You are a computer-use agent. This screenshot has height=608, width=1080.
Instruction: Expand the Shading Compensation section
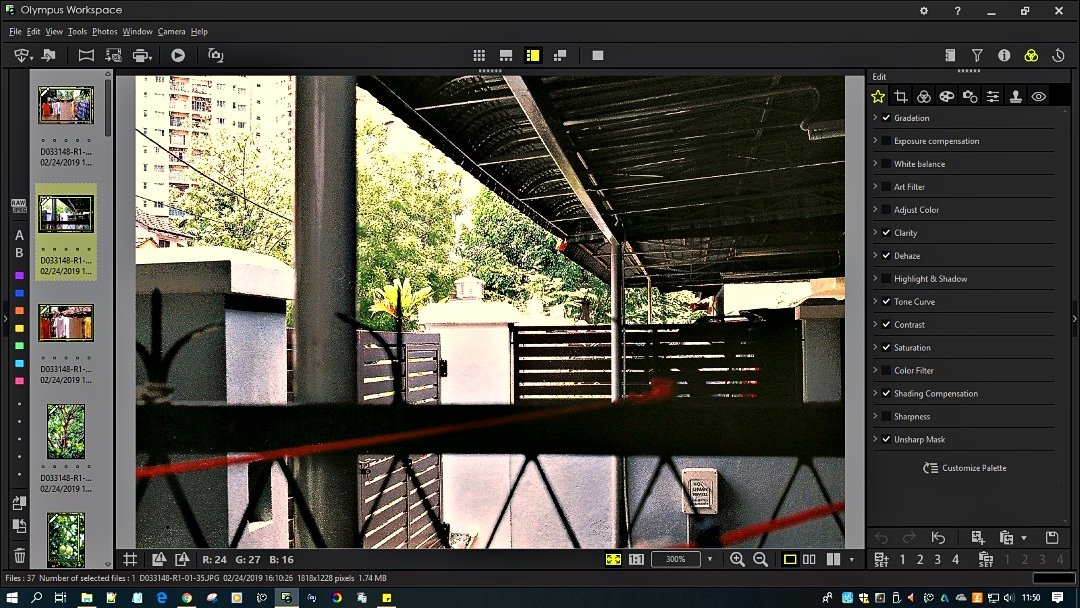tap(875, 393)
